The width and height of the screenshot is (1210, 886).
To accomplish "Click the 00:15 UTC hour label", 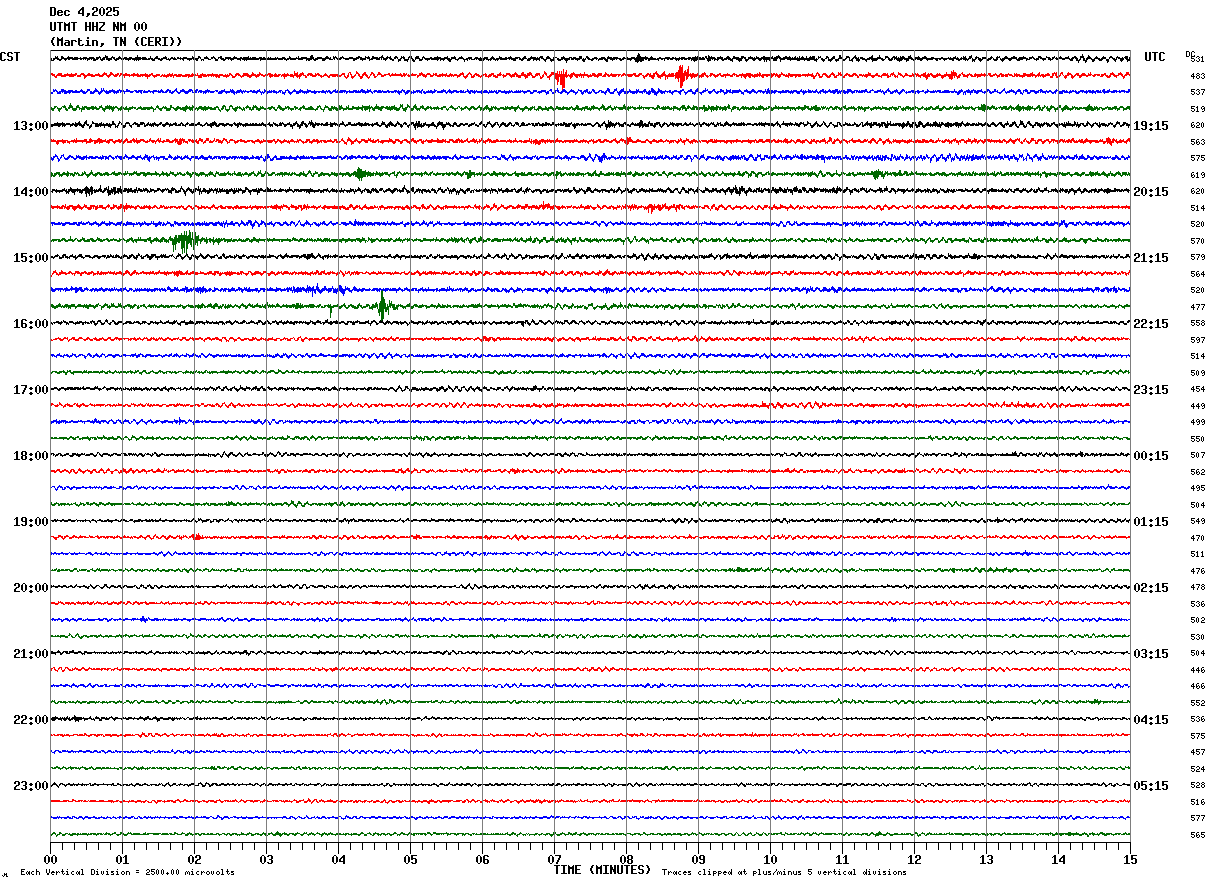I will tap(1150, 456).
